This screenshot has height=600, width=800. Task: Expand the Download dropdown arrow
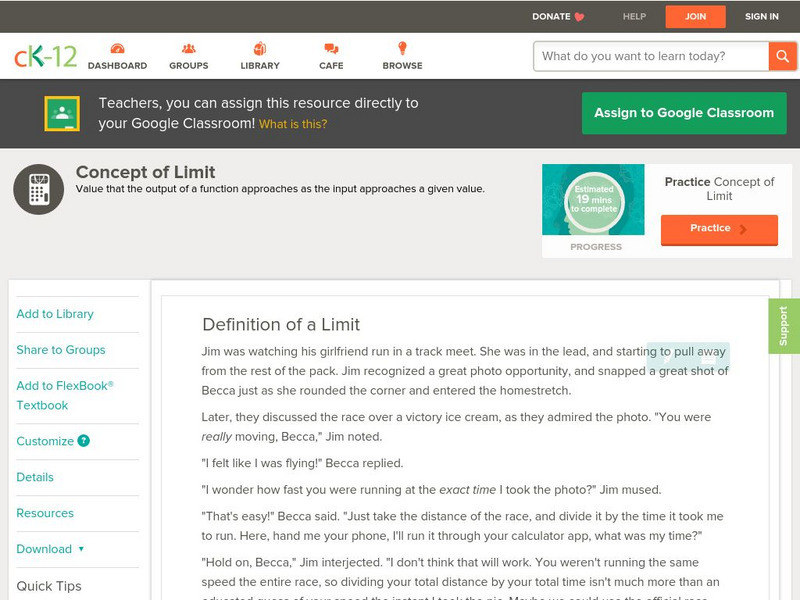tap(81, 549)
